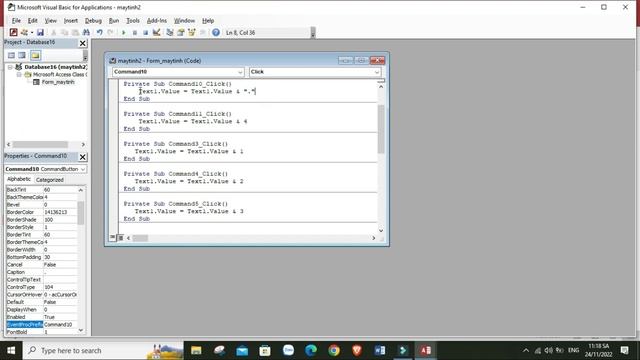Open Object Browser toolbar icon
The height and width of the screenshot is (360, 640).
point(191,32)
